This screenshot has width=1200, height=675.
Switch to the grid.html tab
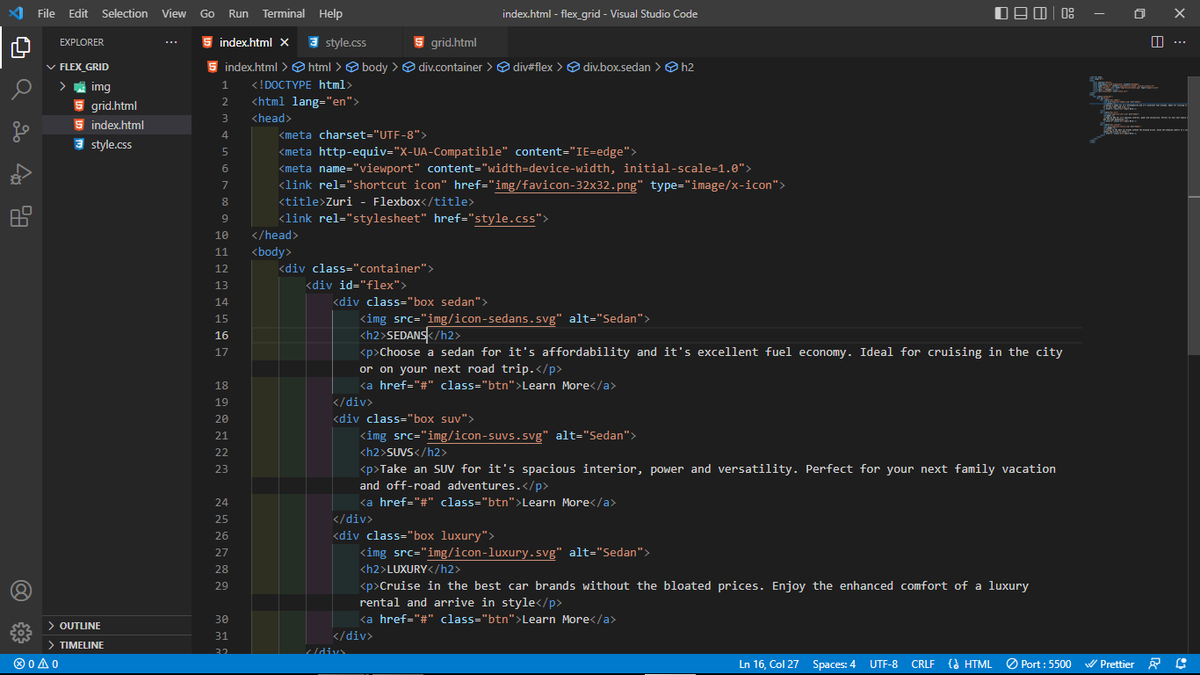tap(453, 43)
